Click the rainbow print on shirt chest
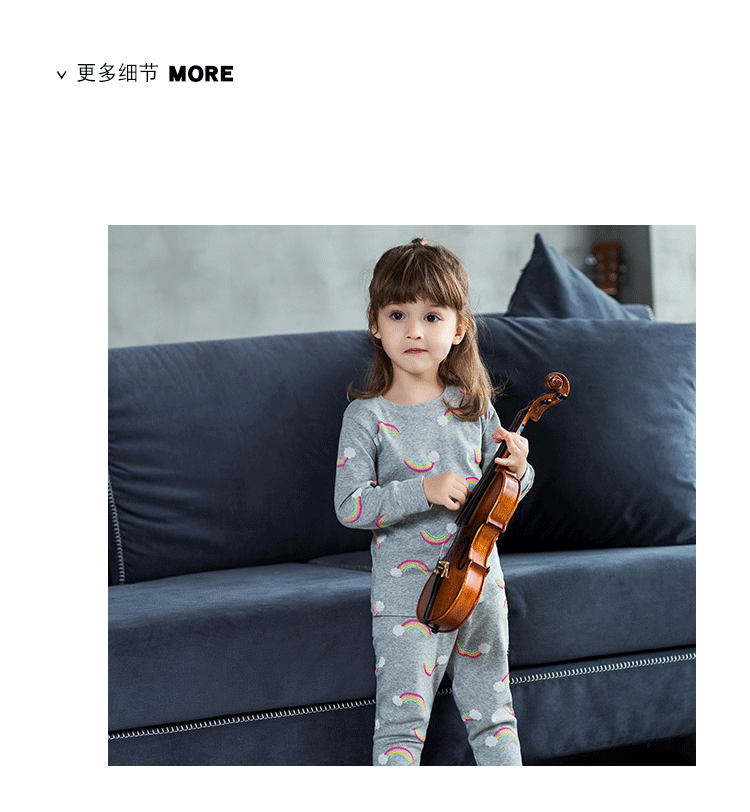Image resolution: width=750 pixels, height=812 pixels. [x=419, y=464]
